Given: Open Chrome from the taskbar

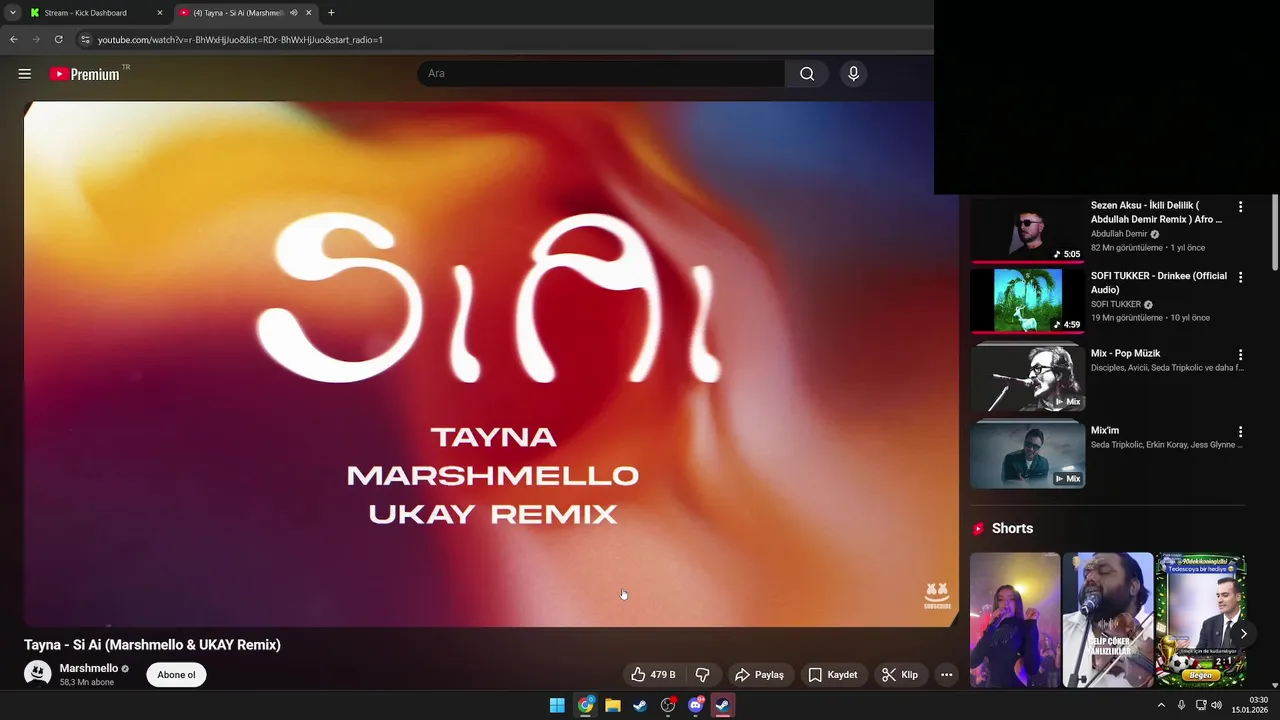Looking at the screenshot, I should [585, 705].
